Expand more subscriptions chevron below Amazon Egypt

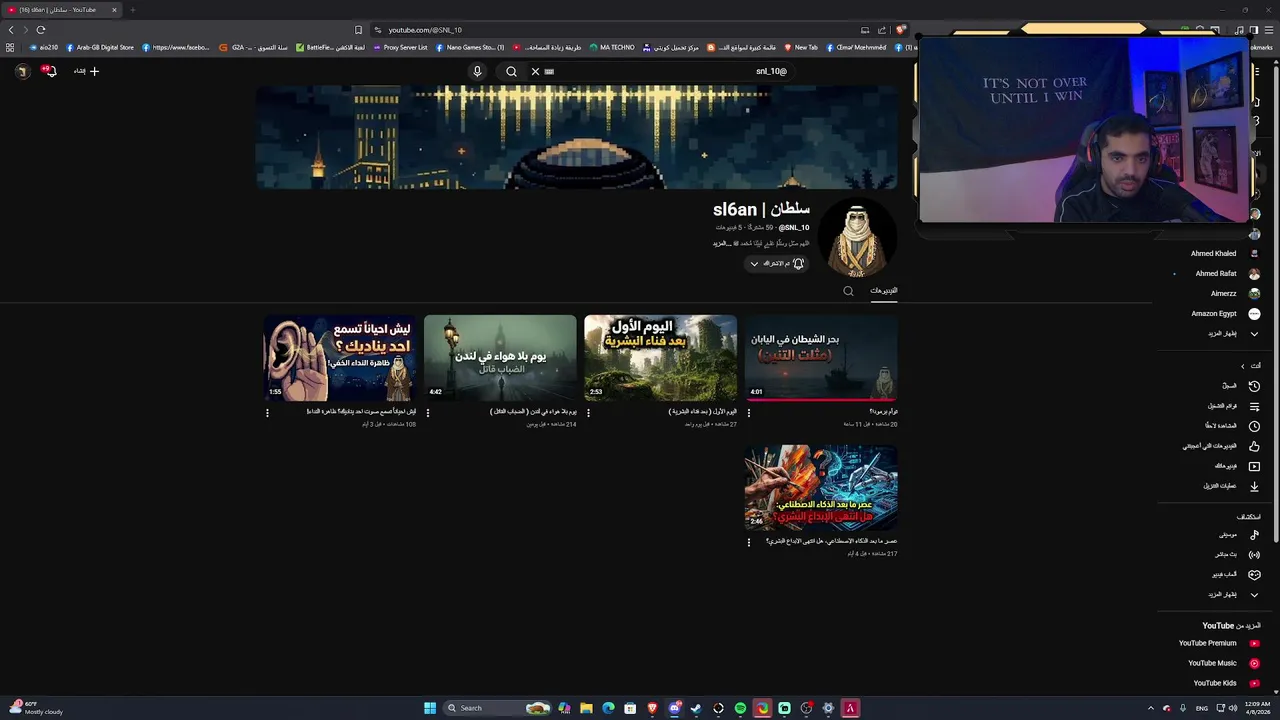[x=1254, y=333]
